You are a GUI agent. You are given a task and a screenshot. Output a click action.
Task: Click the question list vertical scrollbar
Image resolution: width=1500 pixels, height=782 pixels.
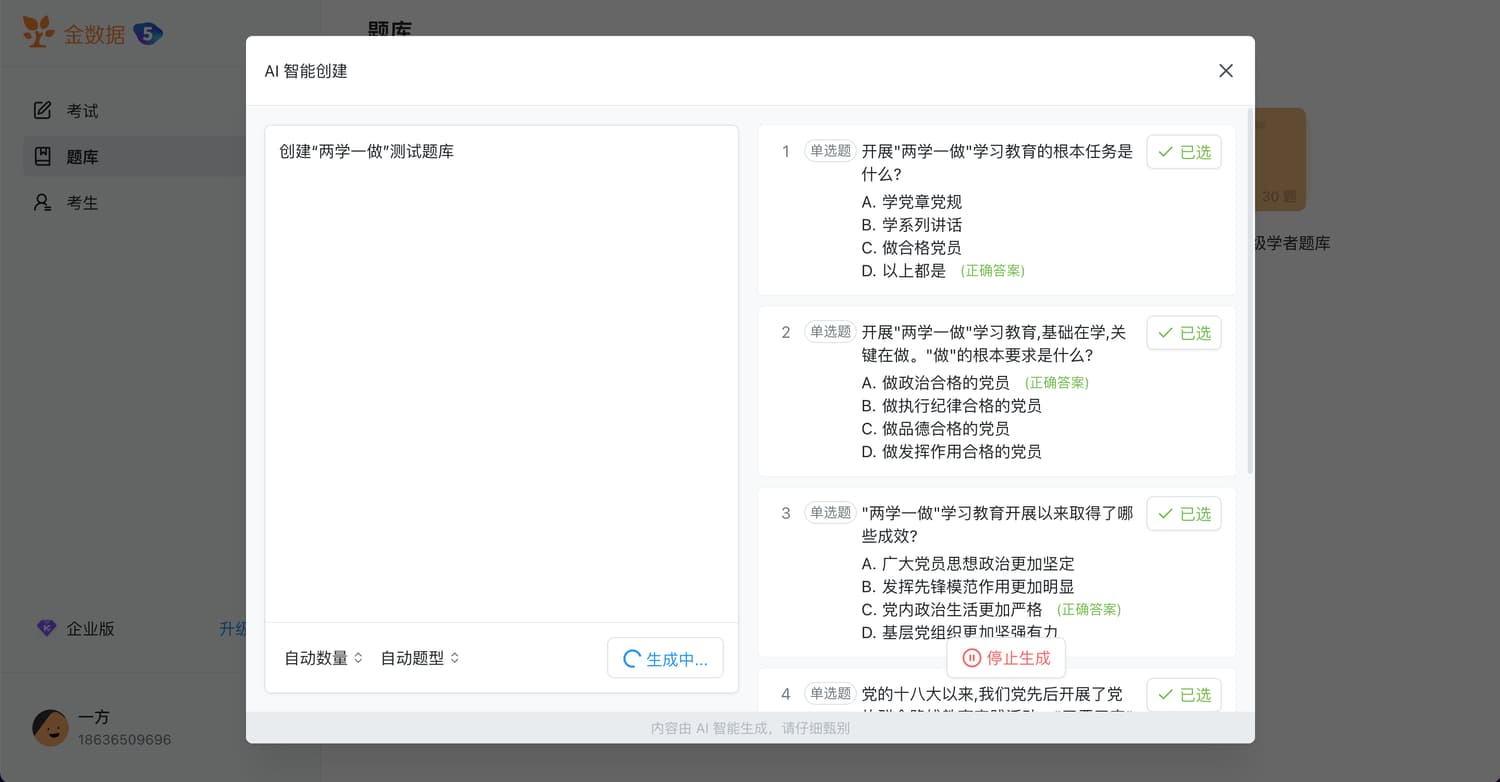point(1250,300)
